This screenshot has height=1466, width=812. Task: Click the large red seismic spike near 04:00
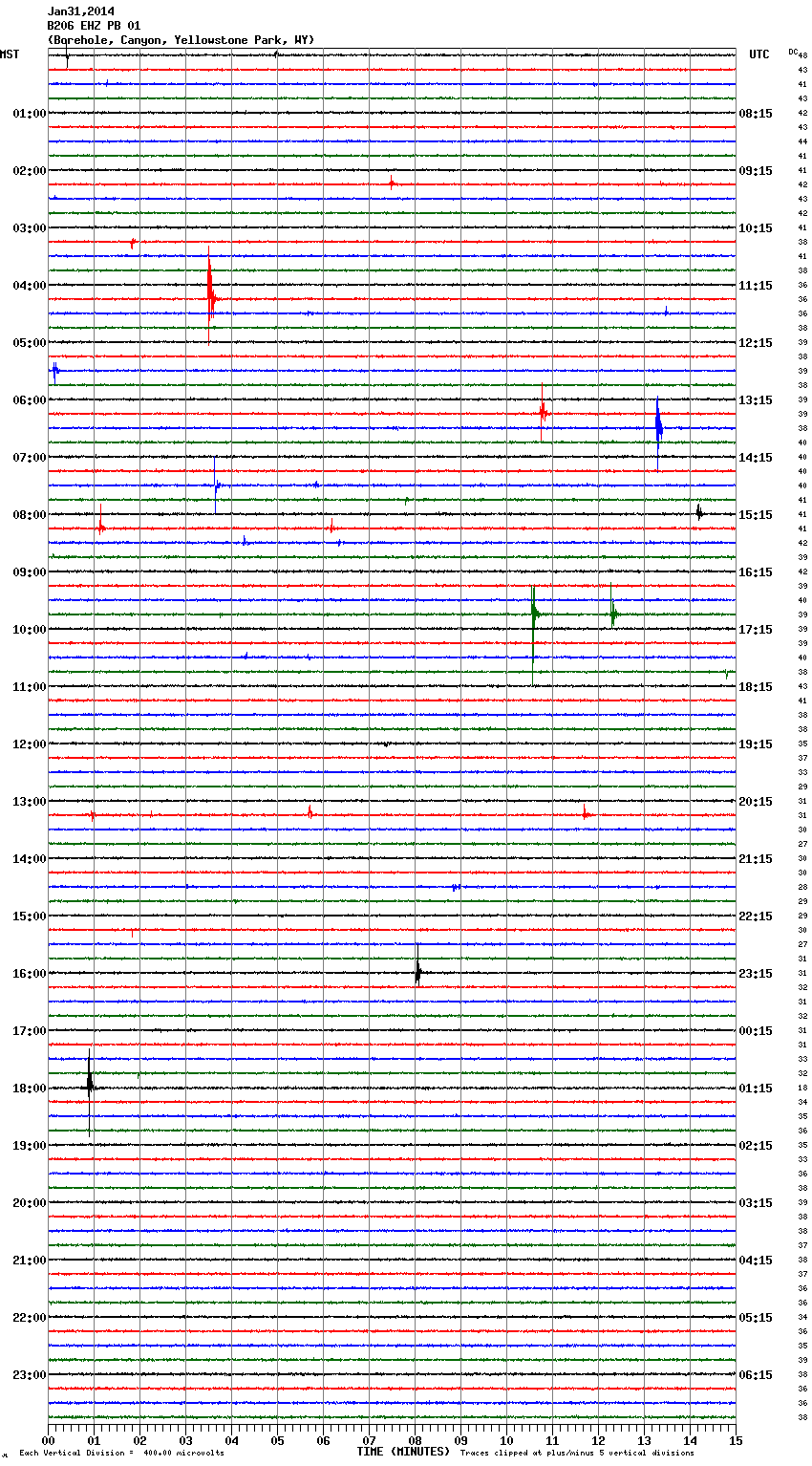(x=210, y=296)
